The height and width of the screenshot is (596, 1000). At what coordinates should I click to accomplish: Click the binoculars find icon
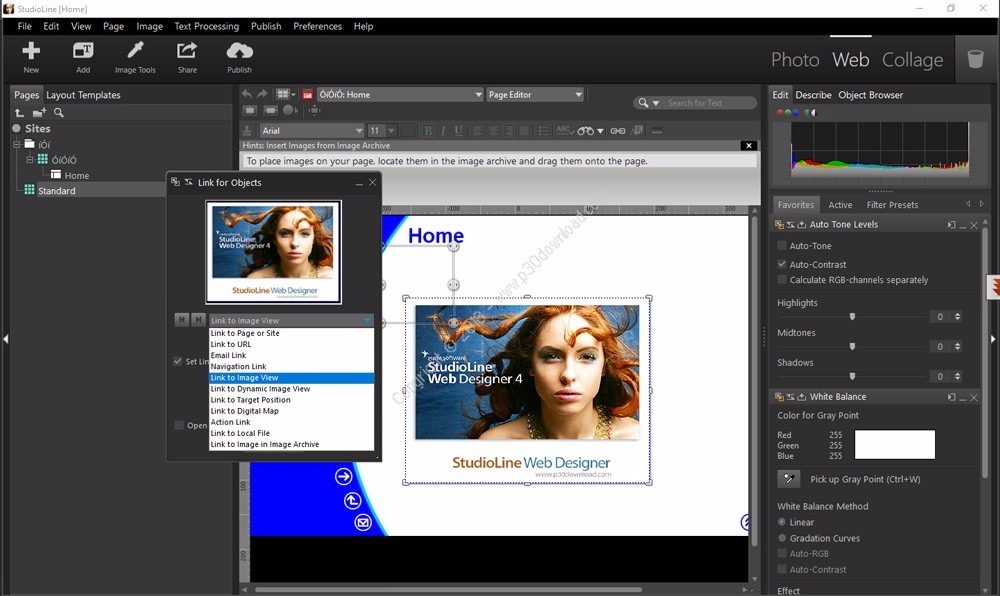point(585,131)
